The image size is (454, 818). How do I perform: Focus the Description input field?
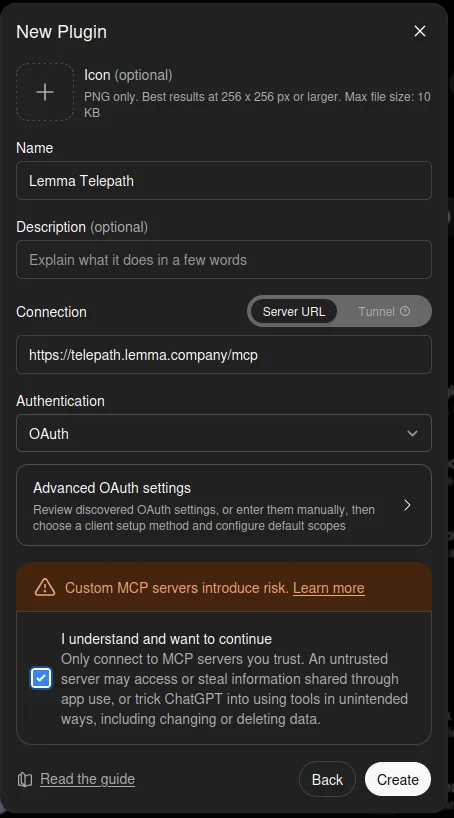[224, 259]
